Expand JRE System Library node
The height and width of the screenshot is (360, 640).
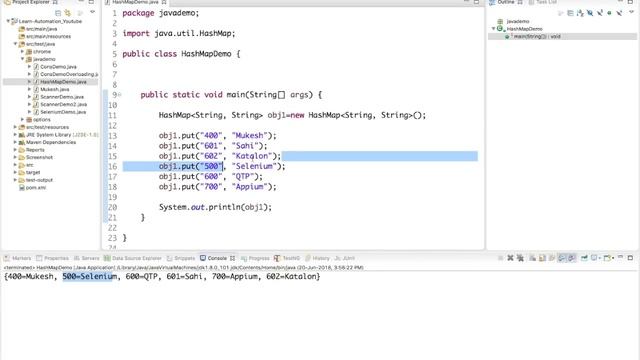(x=15, y=135)
